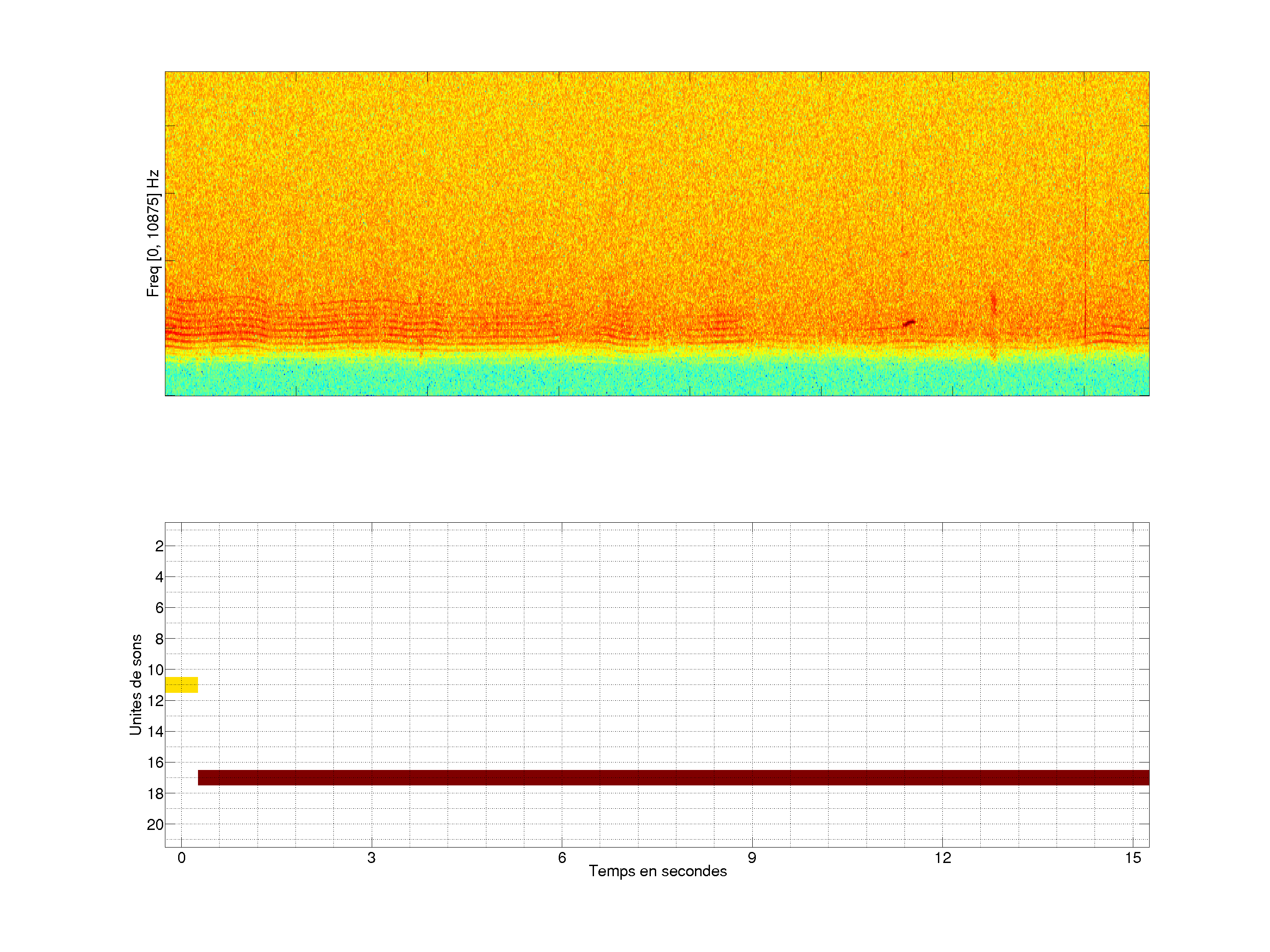Click the y-axis tick label 14

[x=156, y=732]
